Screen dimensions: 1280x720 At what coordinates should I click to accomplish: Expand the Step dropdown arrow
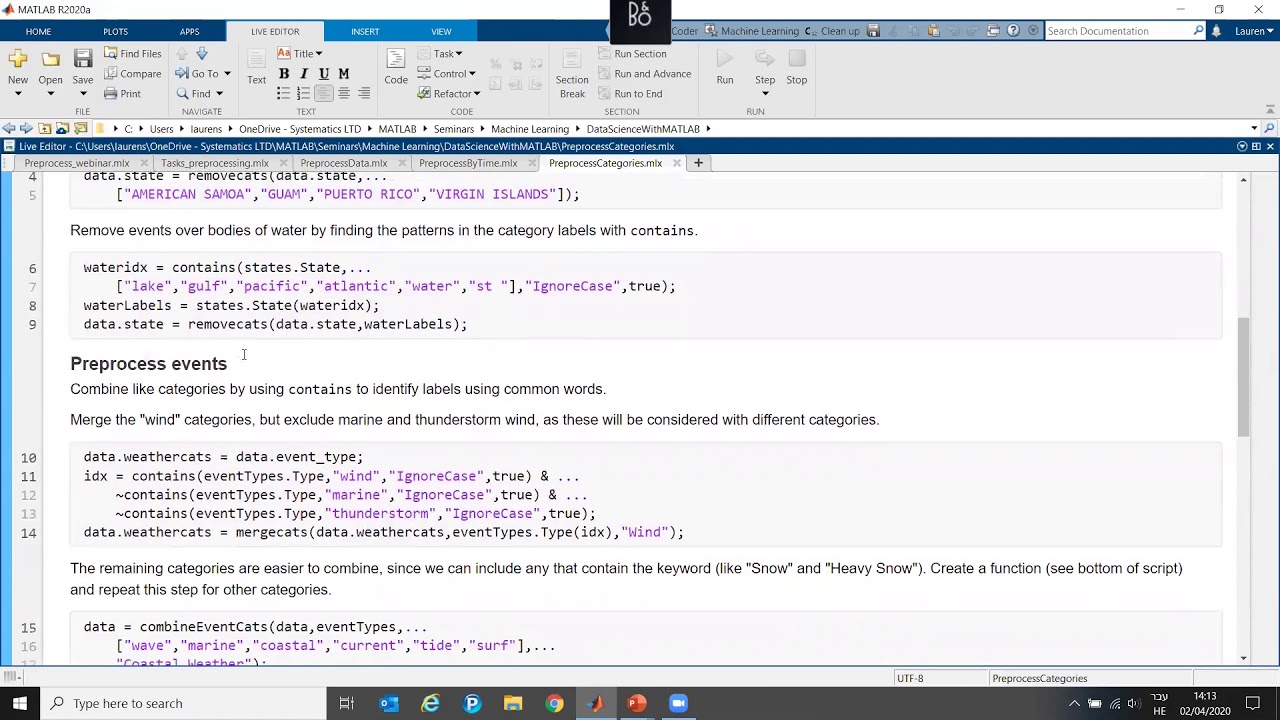(x=765, y=94)
